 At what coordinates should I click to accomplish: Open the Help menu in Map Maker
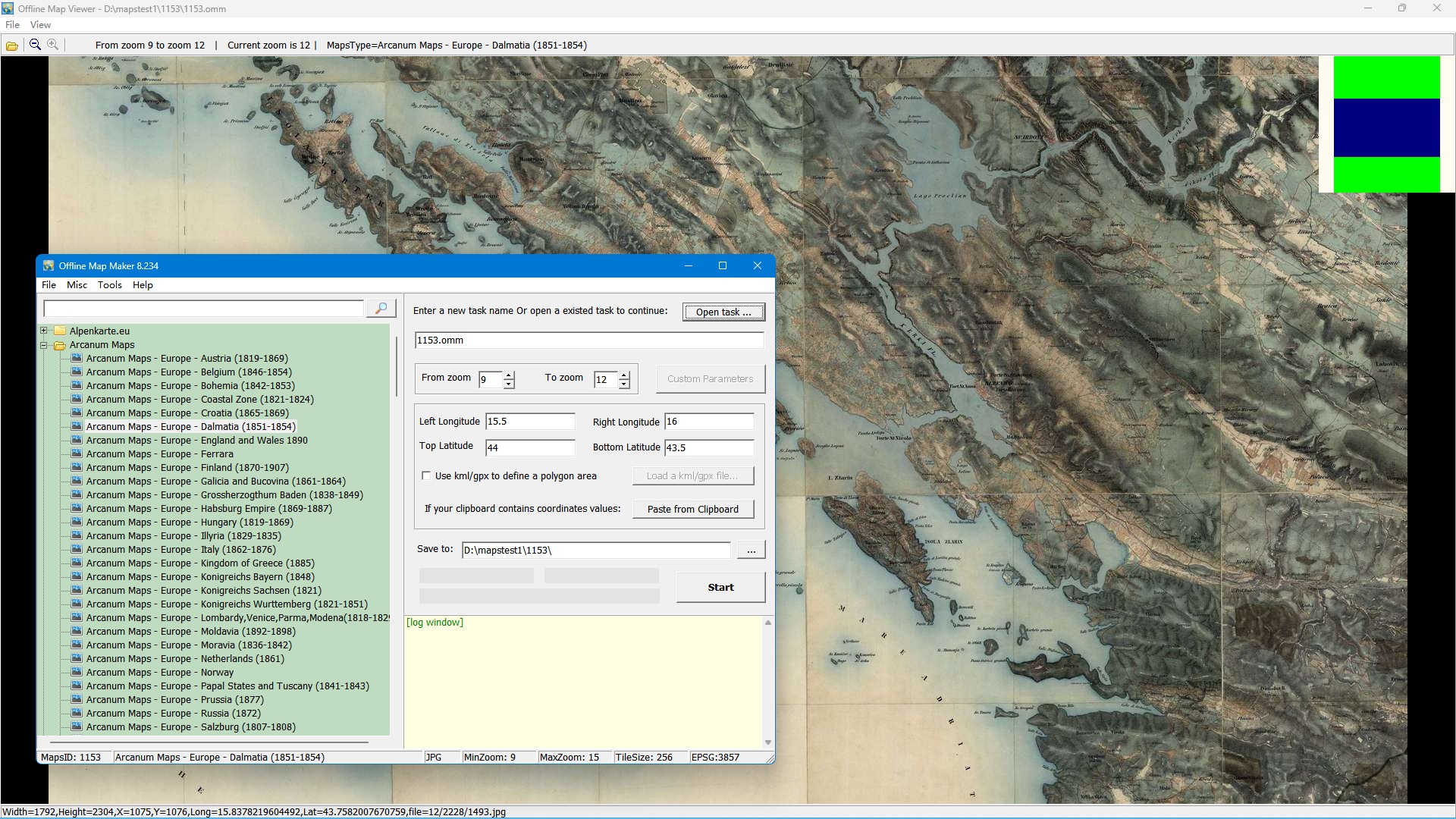coord(143,285)
